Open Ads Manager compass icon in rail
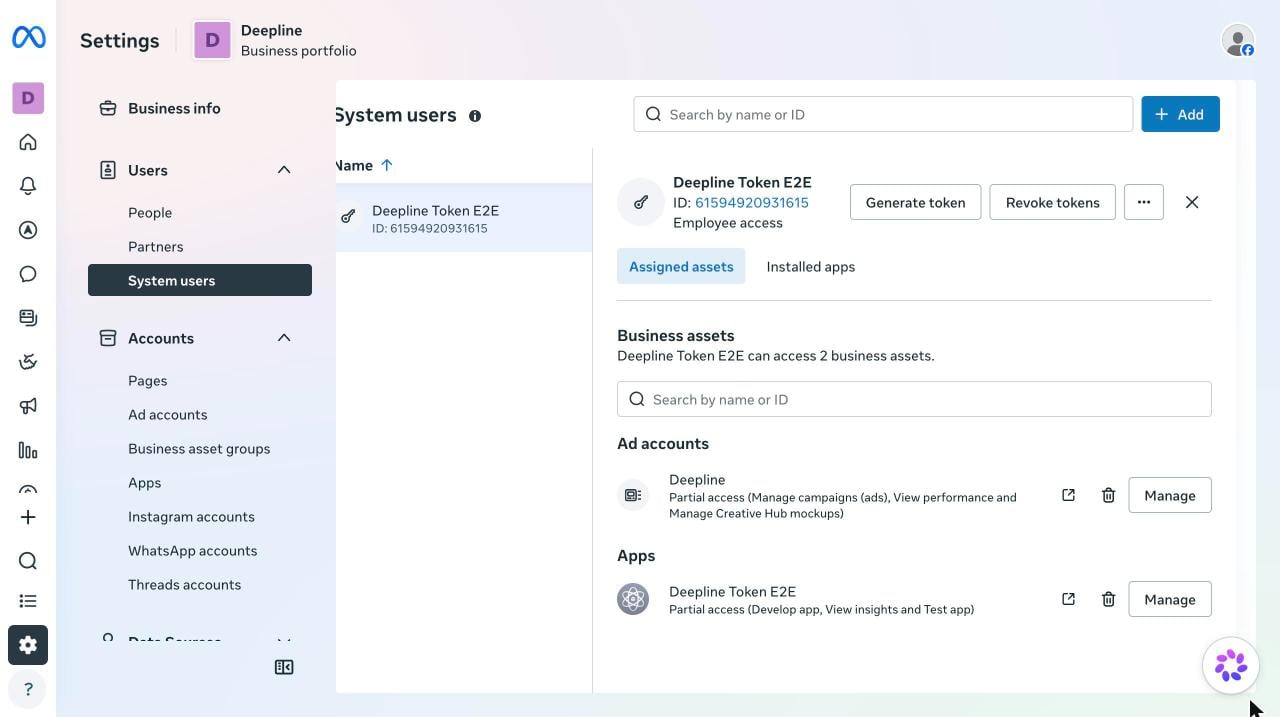 click(28, 230)
